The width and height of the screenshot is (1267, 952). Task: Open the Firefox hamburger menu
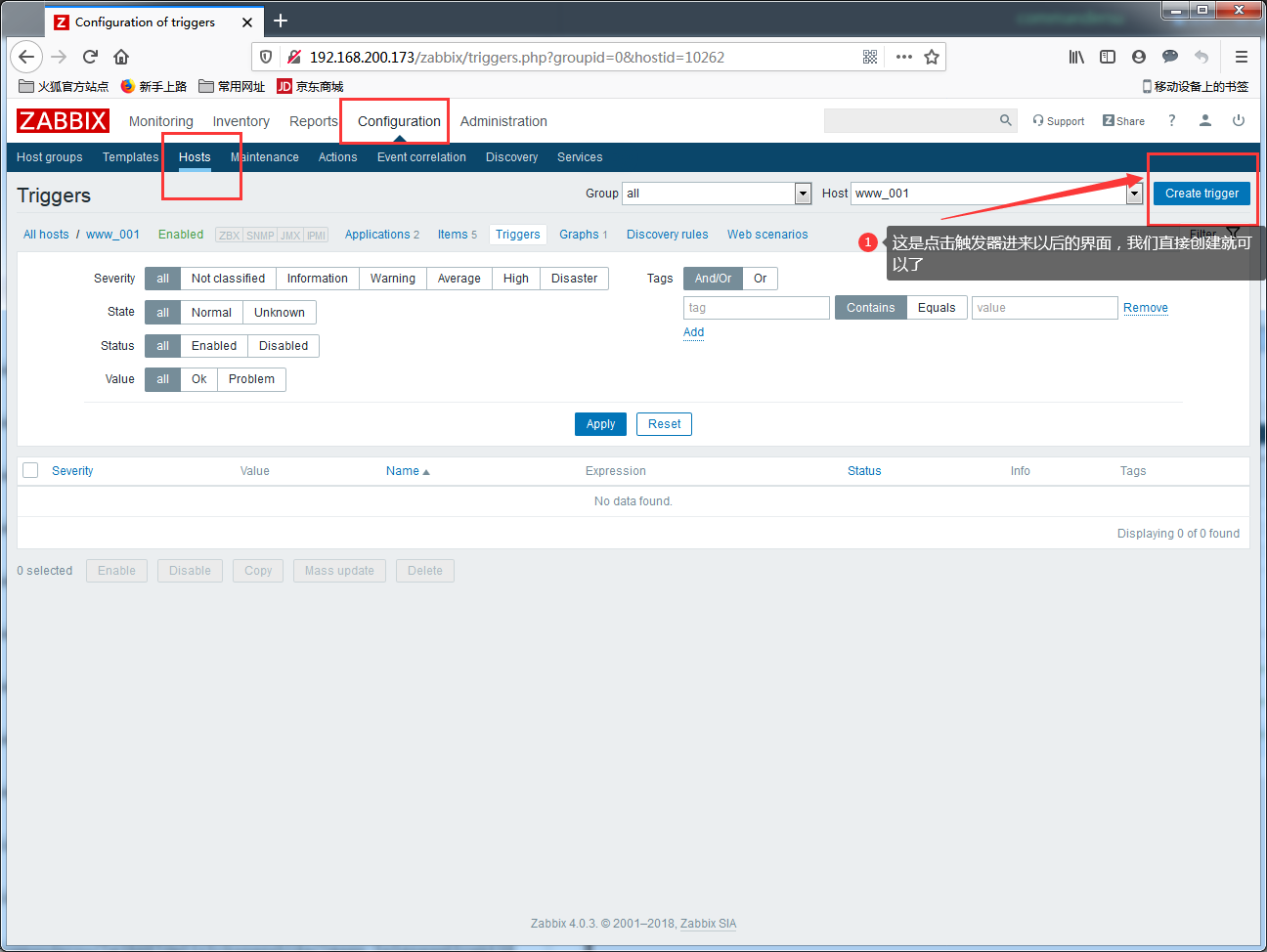click(1242, 57)
